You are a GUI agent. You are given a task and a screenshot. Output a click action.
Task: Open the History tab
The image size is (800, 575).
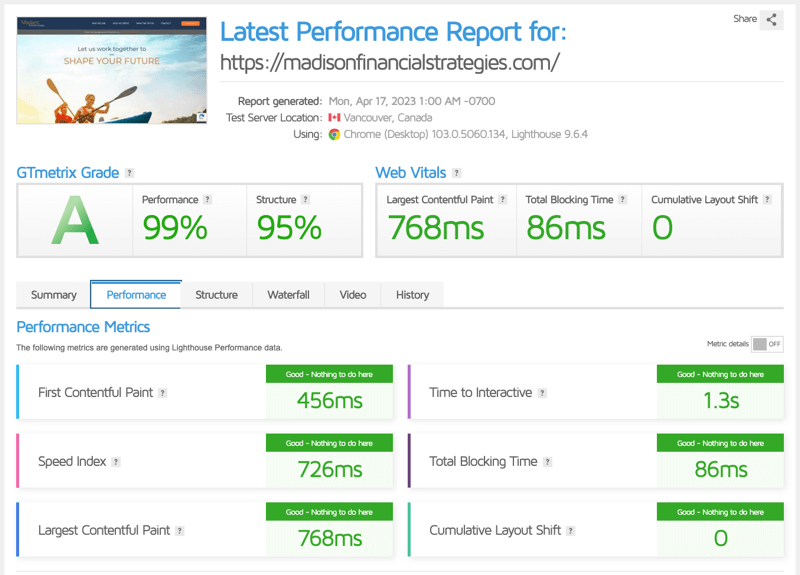[x=412, y=295]
